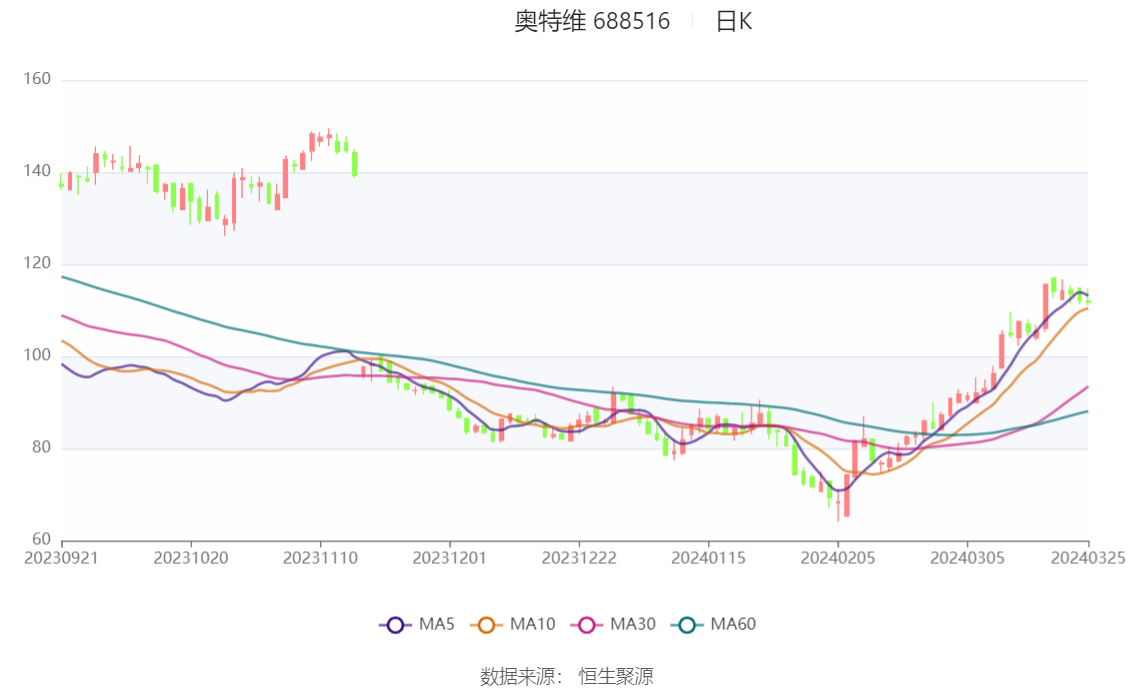
Task: Select the 20231020 date label
Action: click(191, 558)
